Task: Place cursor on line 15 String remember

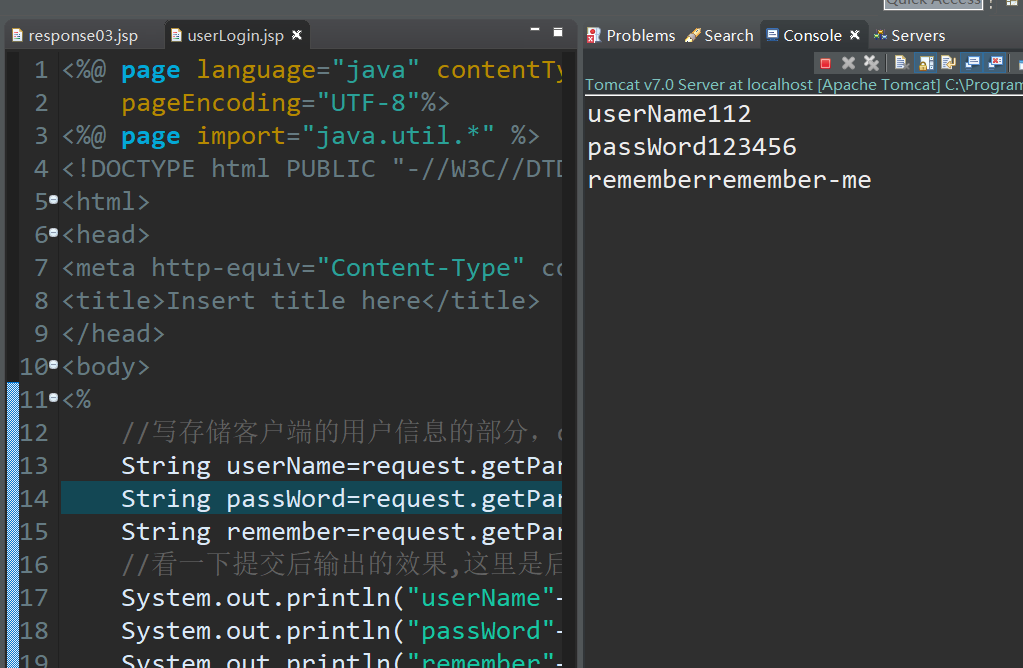Action: click(341, 532)
